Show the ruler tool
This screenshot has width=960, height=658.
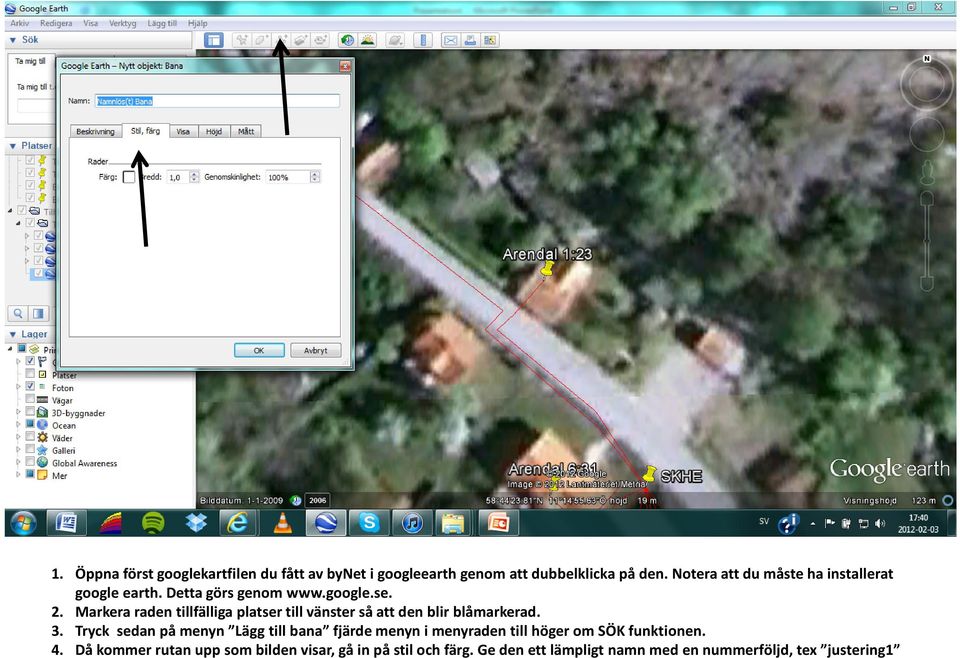423,40
